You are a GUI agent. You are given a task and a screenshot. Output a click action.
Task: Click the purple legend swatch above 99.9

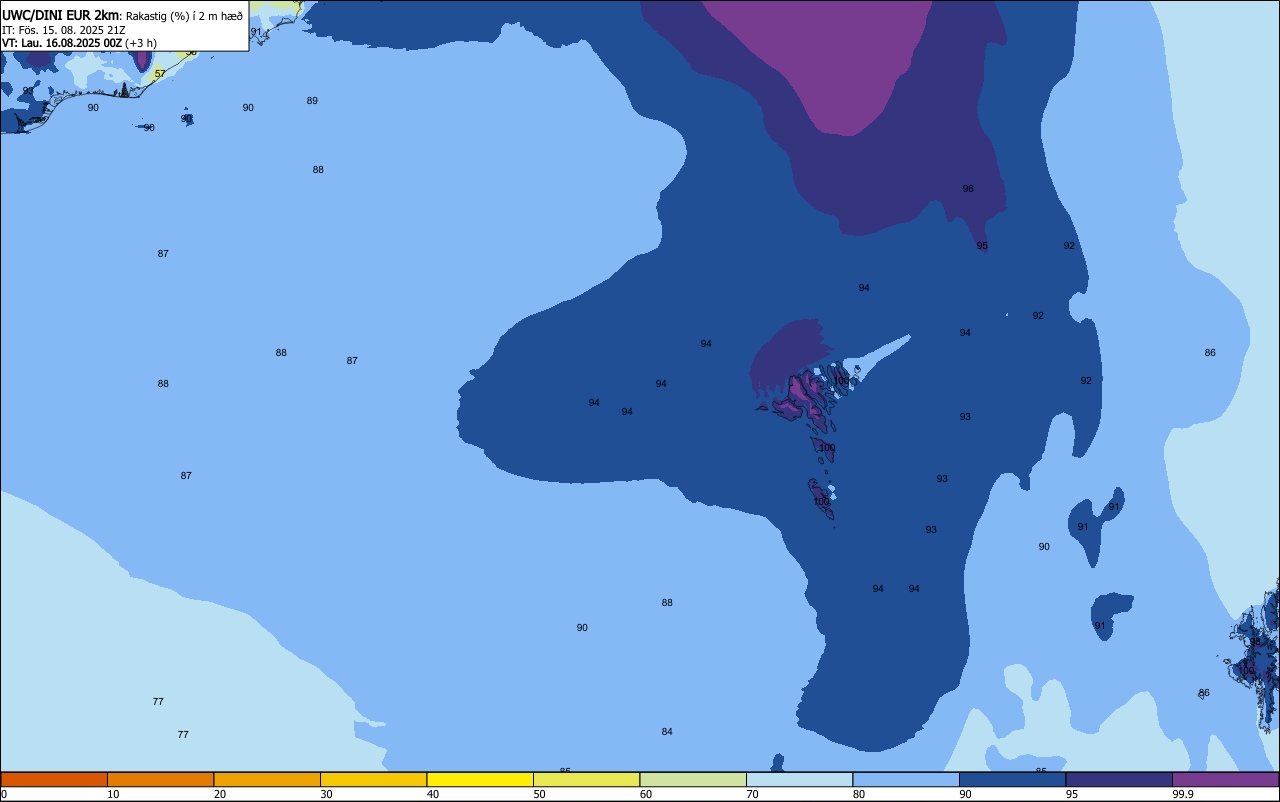[x=1226, y=779]
